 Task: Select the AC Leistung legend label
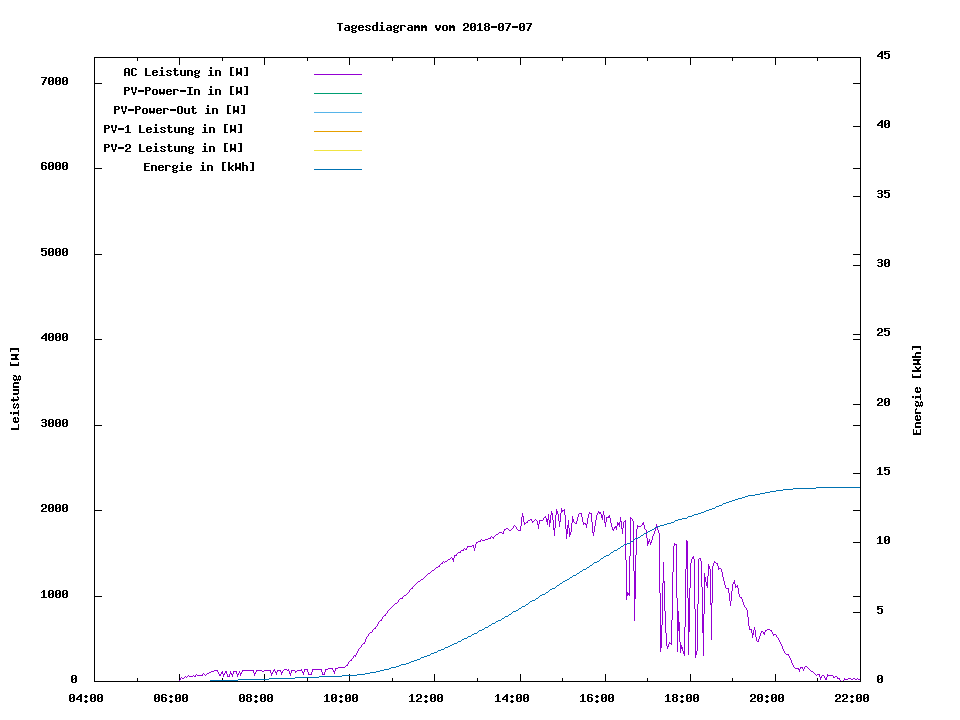coord(186,72)
